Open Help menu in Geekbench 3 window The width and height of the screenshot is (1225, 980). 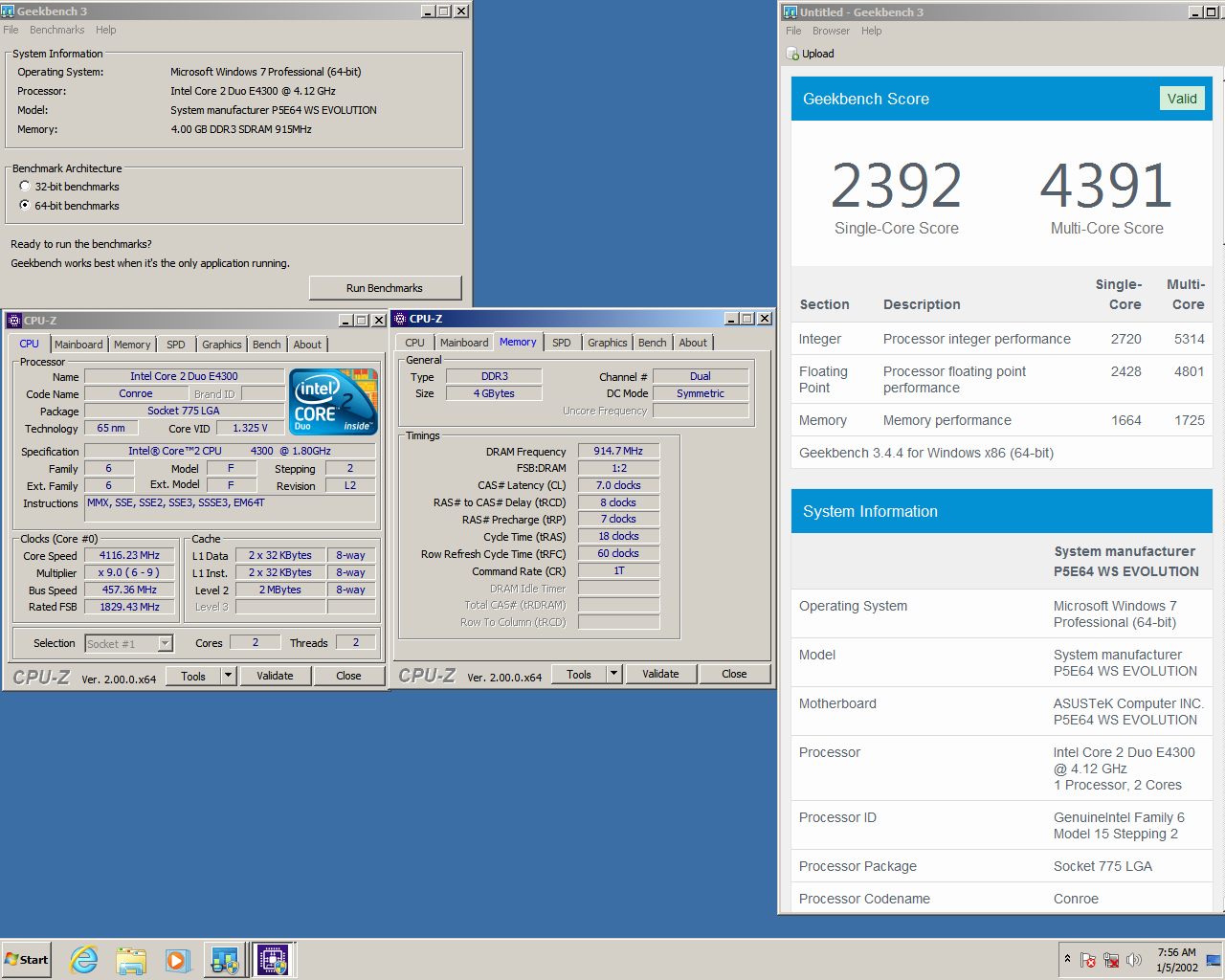tap(105, 30)
